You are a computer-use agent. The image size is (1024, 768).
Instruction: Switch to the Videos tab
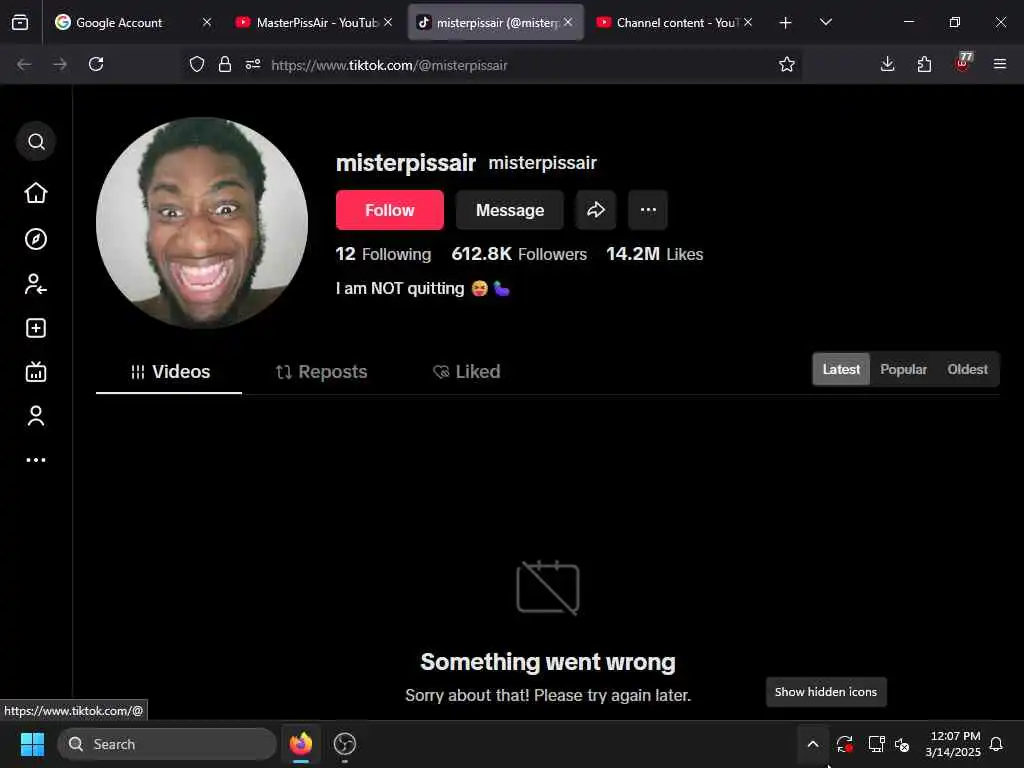169,372
